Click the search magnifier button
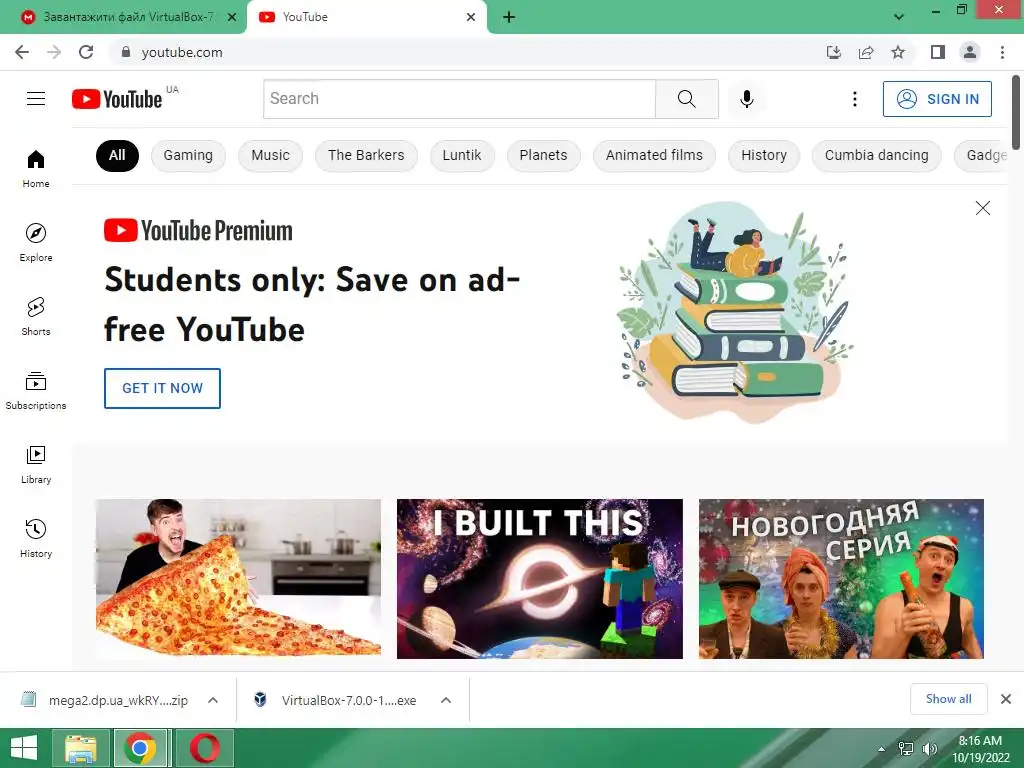 [x=686, y=99]
